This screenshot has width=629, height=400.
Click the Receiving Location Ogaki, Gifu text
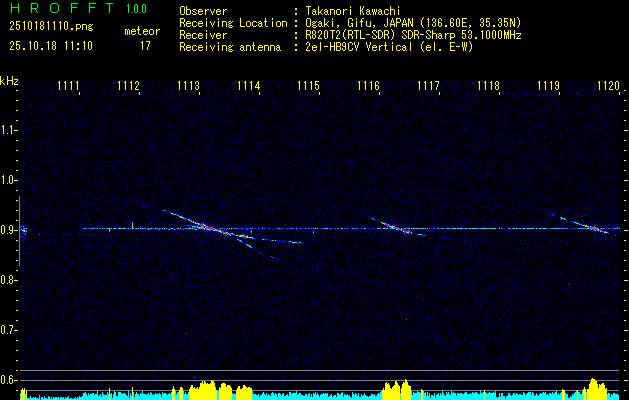click(x=413, y=23)
